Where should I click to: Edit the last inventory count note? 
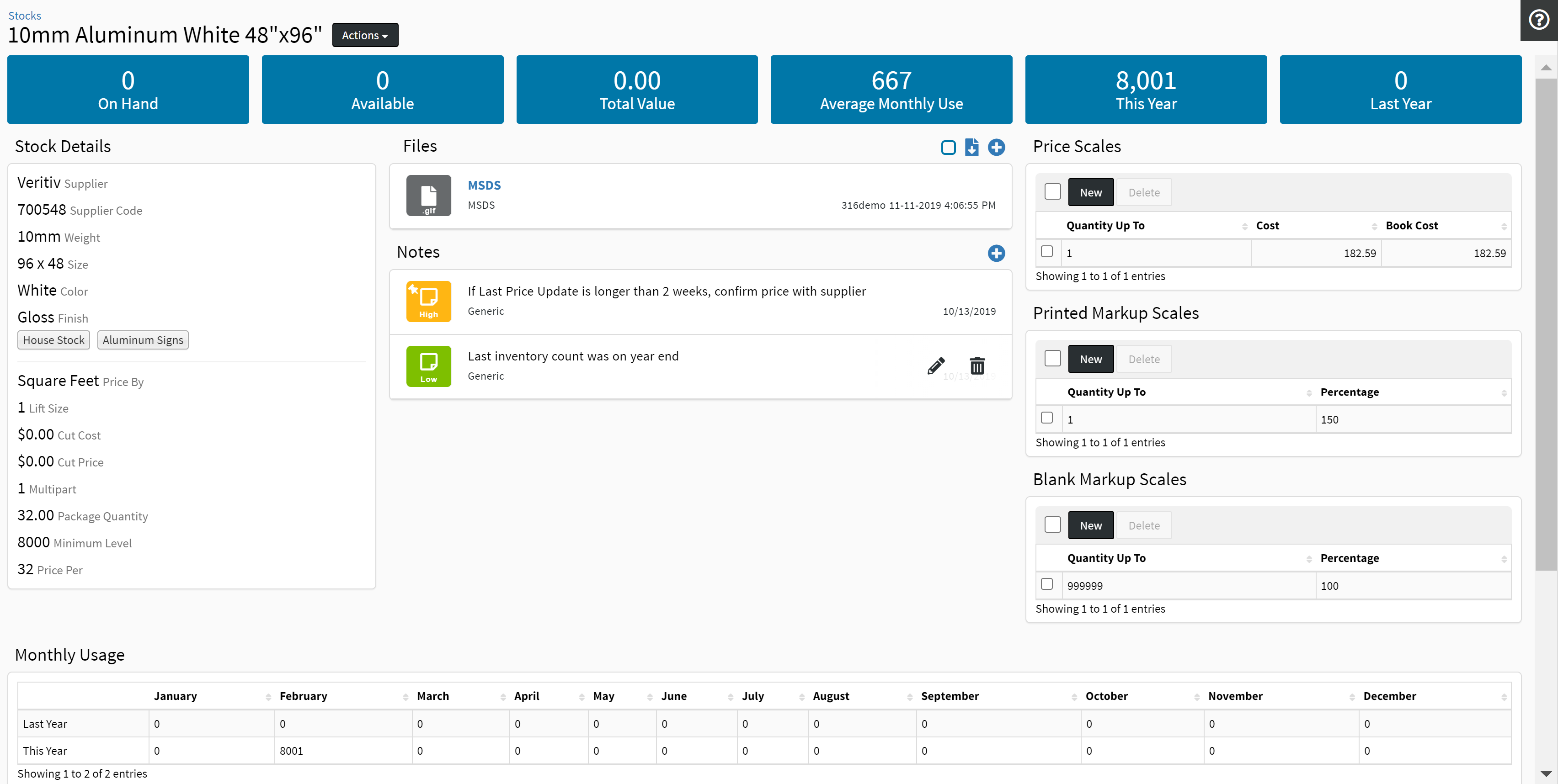pyautogui.click(x=936, y=366)
